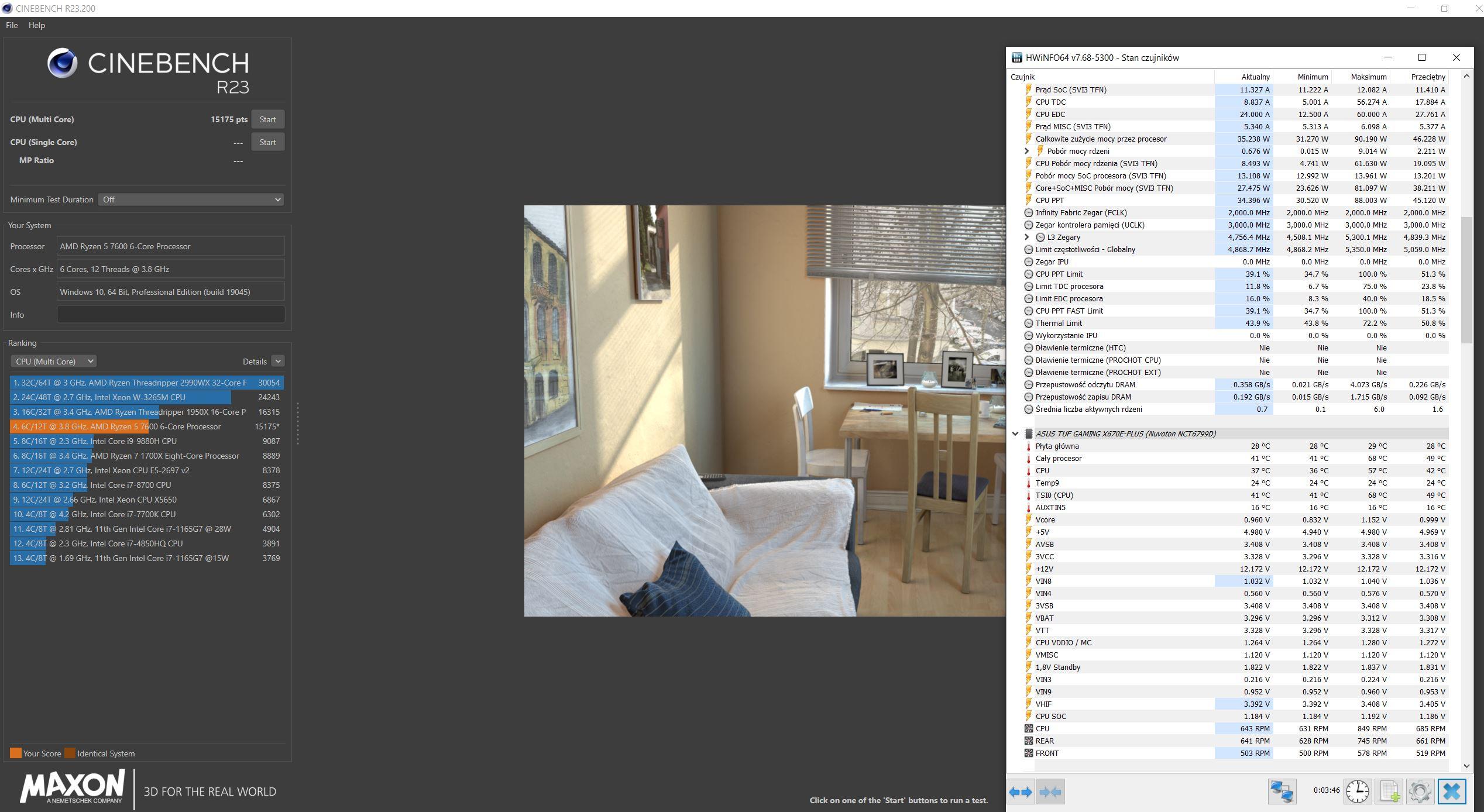
Task: Open CPU (Multi Core) ranking dropdown
Action: (x=53, y=362)
